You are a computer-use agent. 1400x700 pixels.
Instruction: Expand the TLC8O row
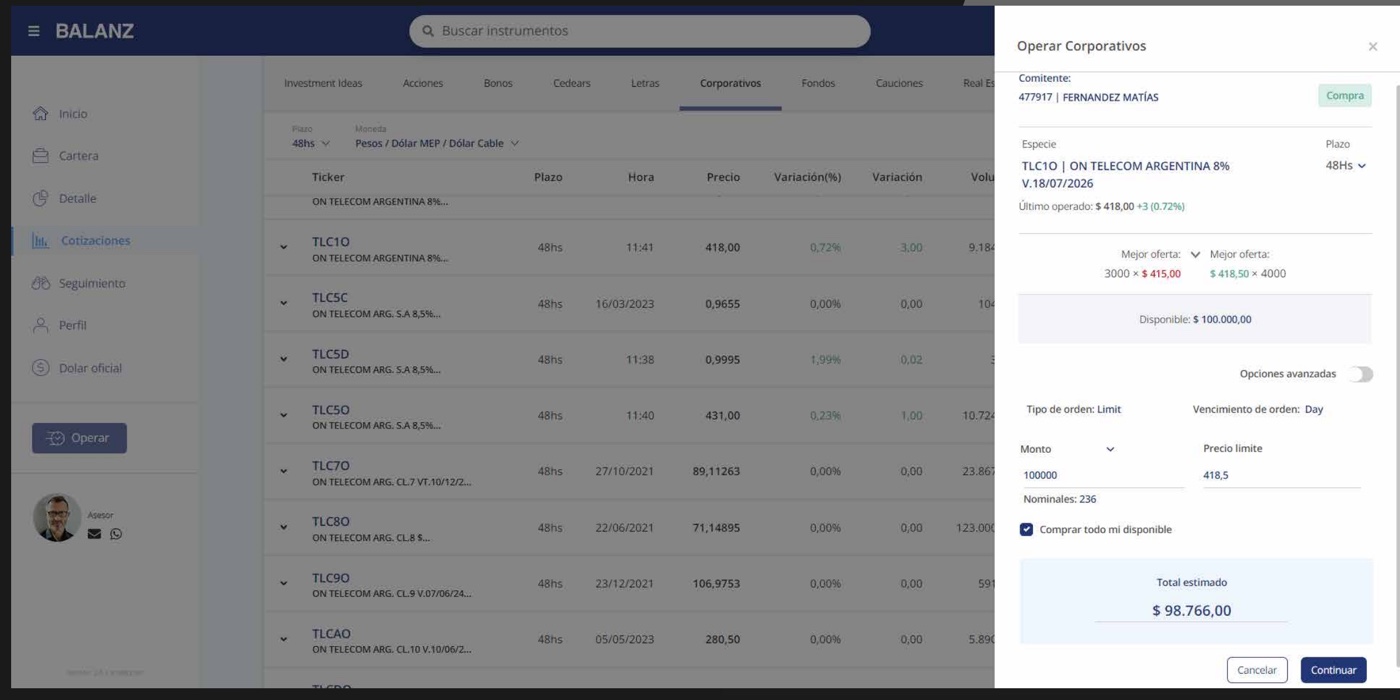pyautogui.click(x=284, y=527)
